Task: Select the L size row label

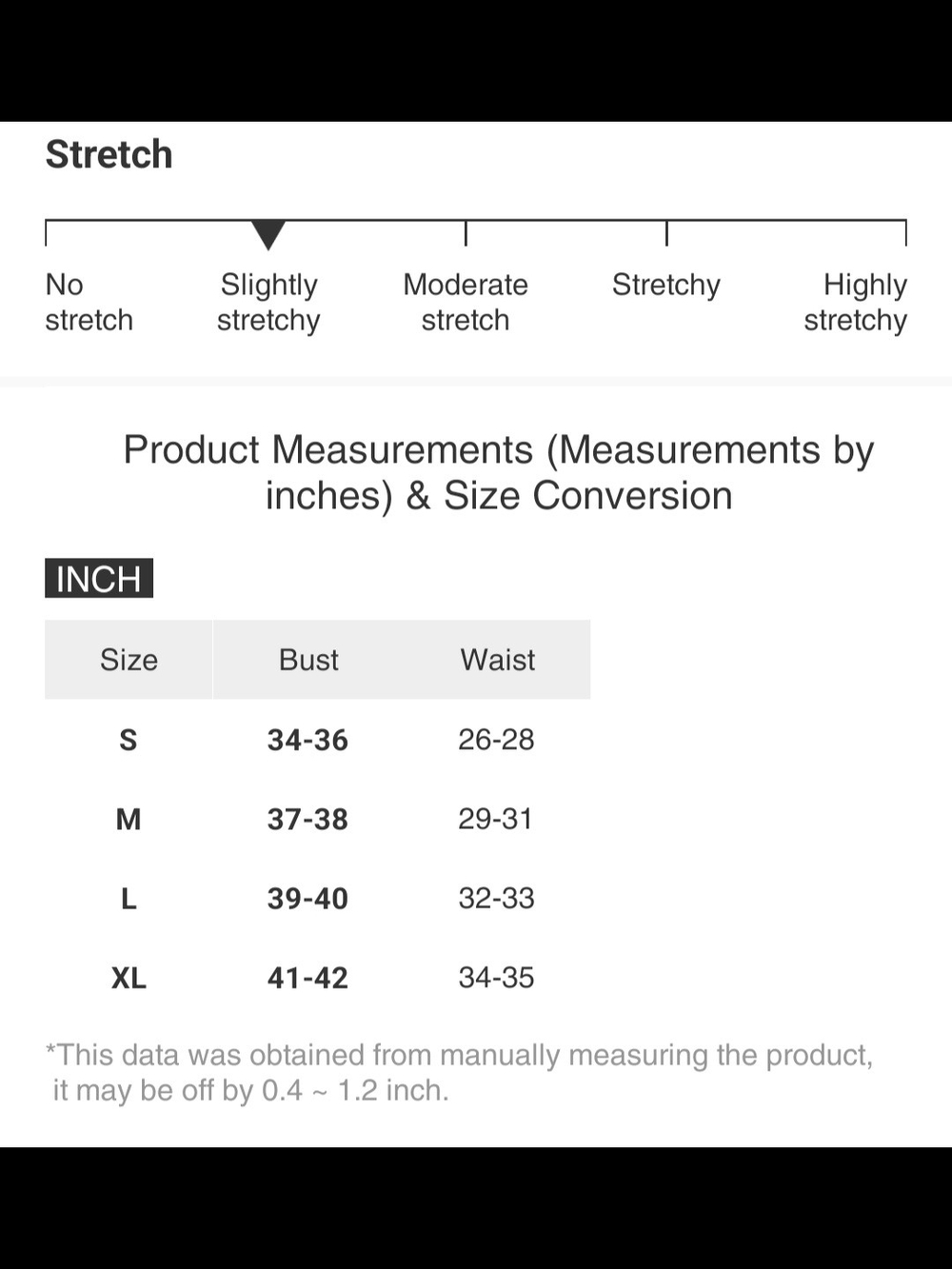Action: coord(129,898)
